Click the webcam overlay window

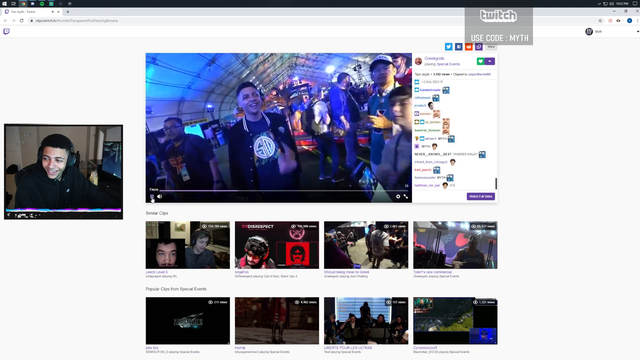[x=63, y=172]
